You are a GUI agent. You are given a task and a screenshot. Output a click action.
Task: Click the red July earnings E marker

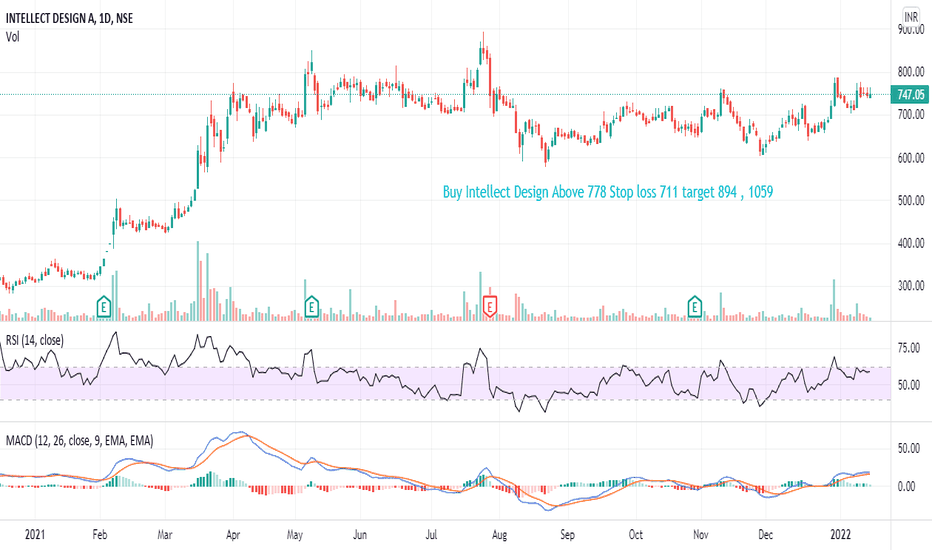pyautogui.click(x=490, y=307)
